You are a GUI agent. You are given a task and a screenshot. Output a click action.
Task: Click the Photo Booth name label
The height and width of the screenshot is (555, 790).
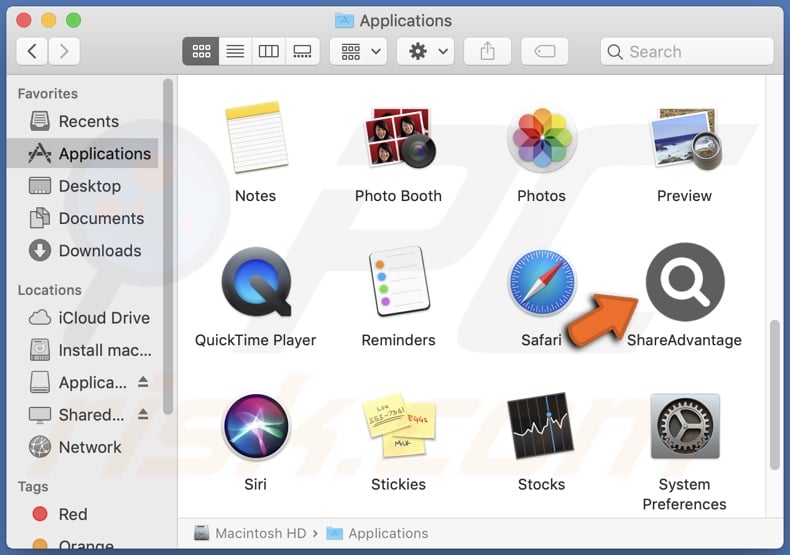(x=398, y=196)
